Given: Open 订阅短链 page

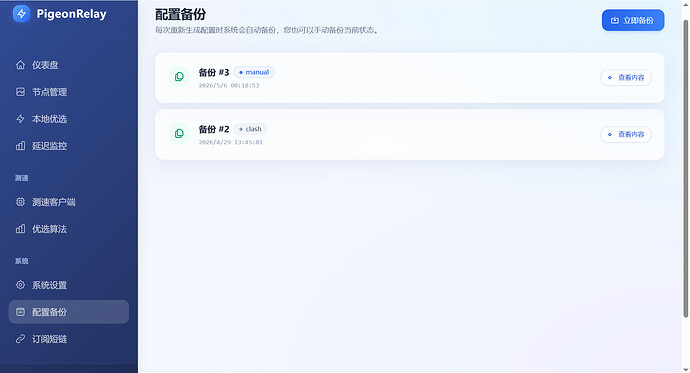Looking at the screenshot, I should pos(69,339).
